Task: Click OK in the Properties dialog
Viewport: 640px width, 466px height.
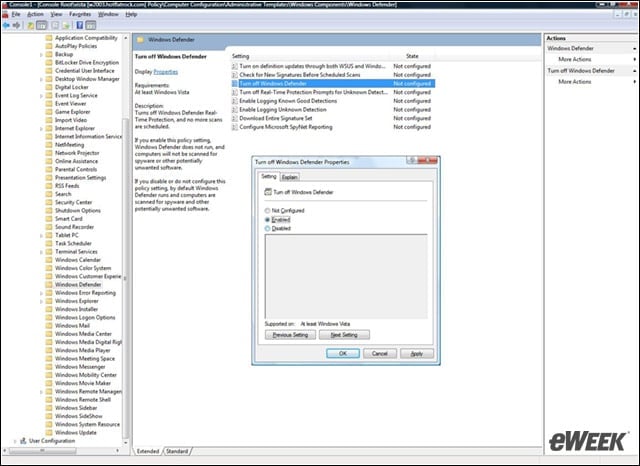Action: point(343,353)
